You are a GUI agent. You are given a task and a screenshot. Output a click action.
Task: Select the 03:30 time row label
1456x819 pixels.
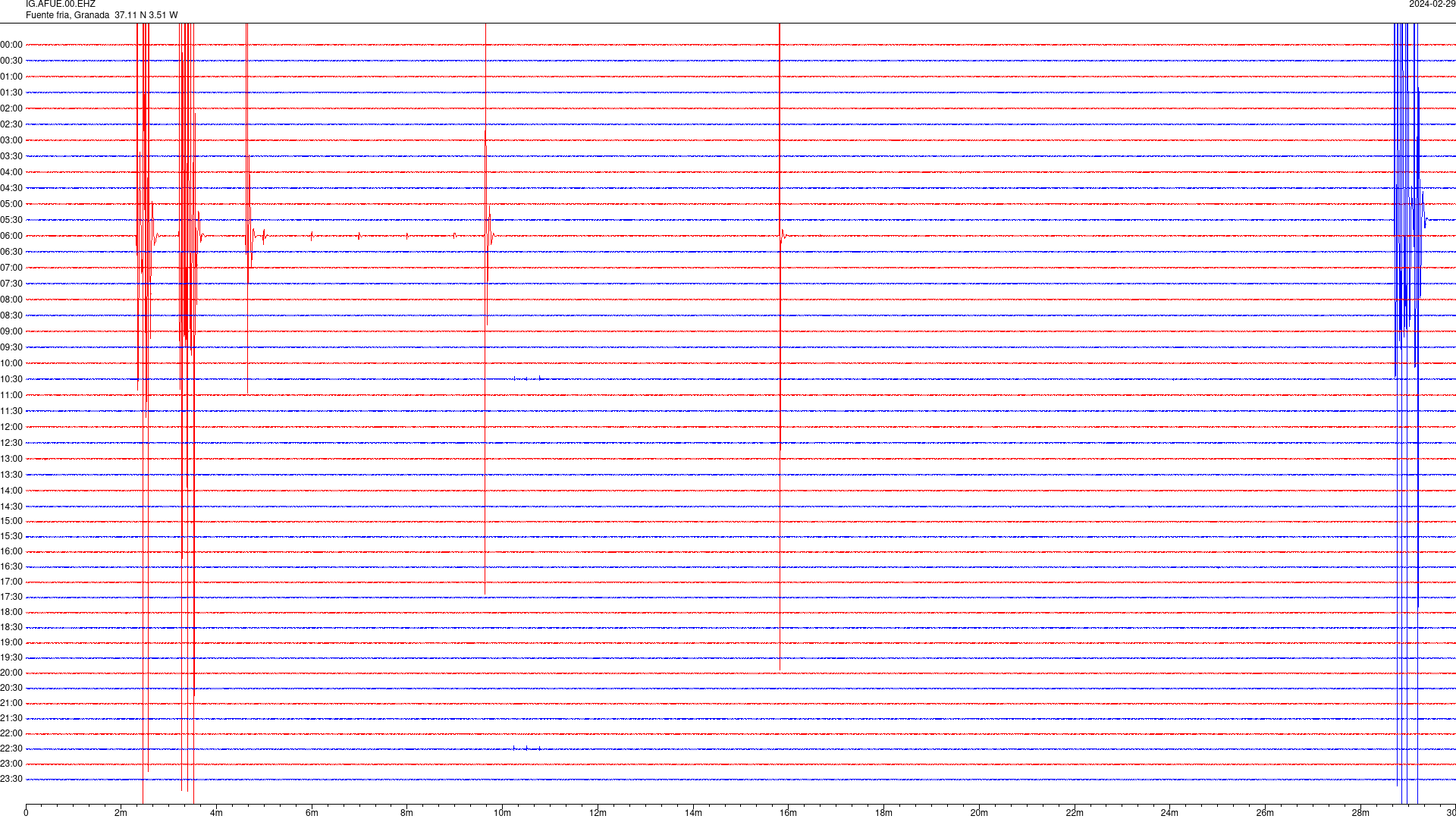tap(11, 156)
